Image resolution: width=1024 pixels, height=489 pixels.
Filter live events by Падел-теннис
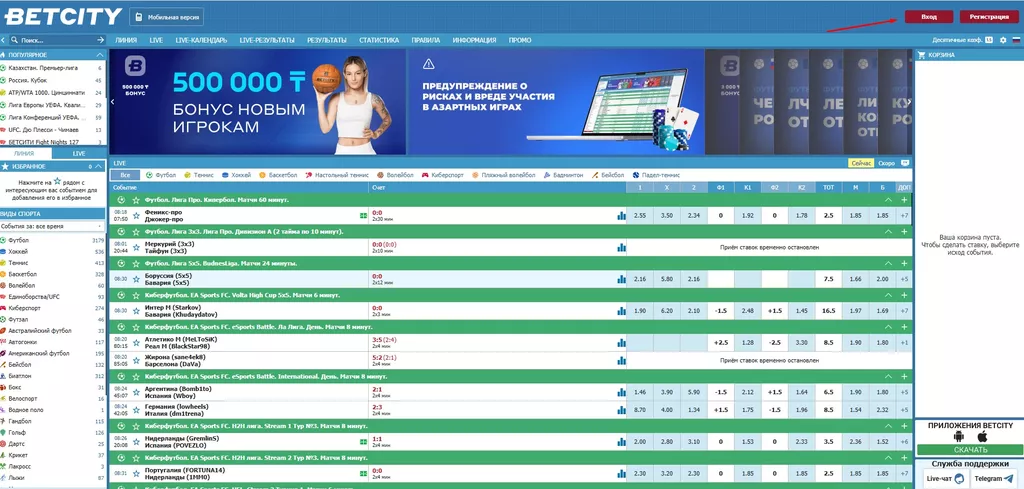(x=656, y=175)
